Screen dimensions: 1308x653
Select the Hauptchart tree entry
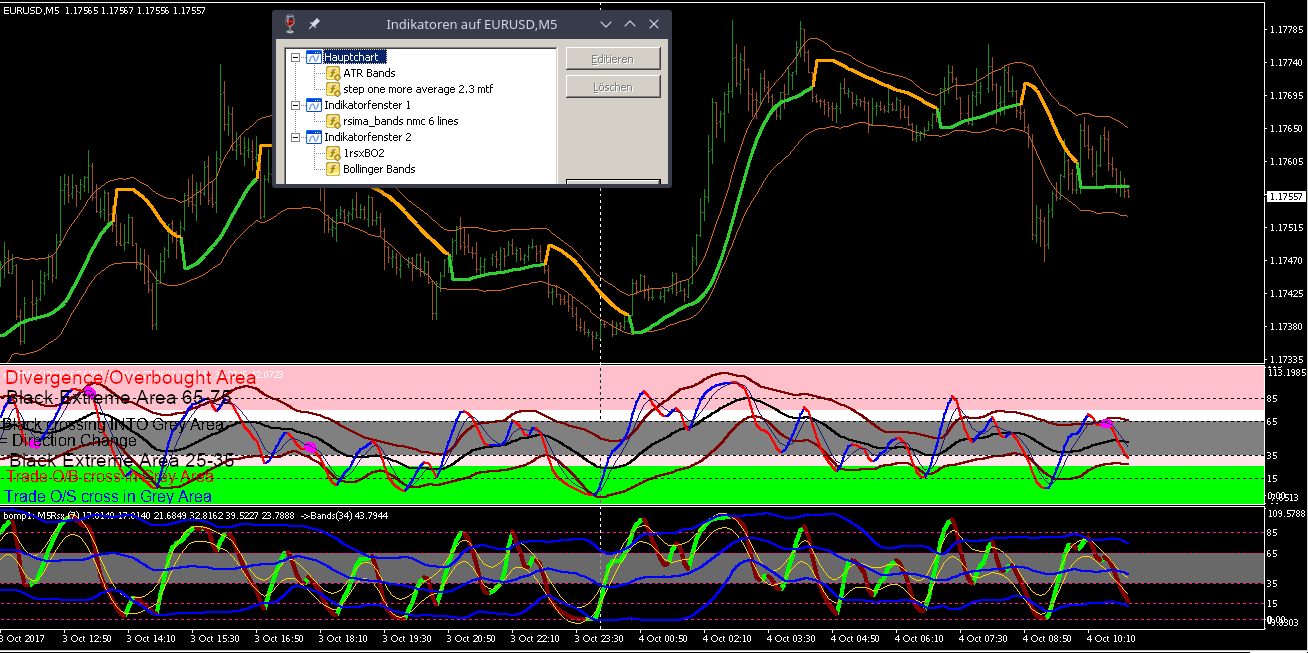pos(353,57)
